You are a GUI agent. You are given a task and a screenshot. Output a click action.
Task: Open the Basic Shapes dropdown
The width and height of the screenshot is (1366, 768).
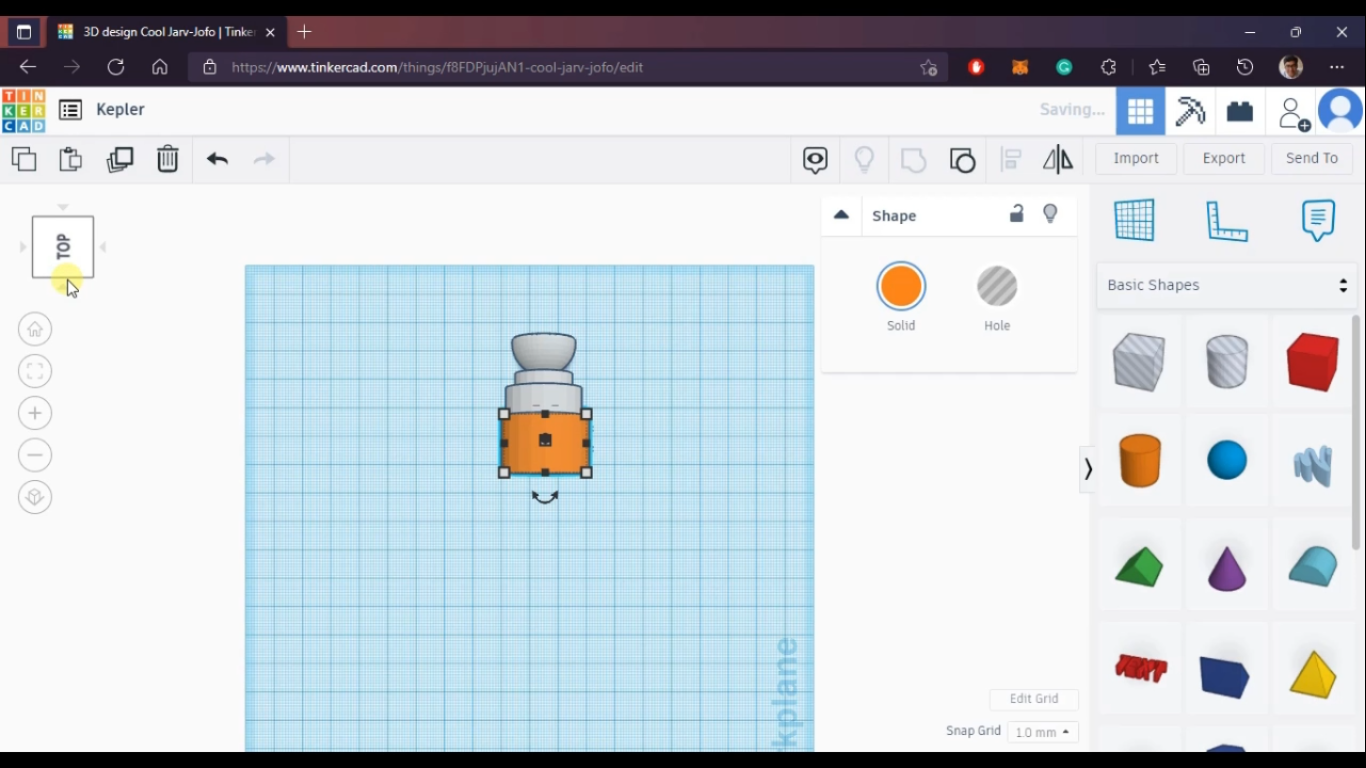[x=1227, y=285]
